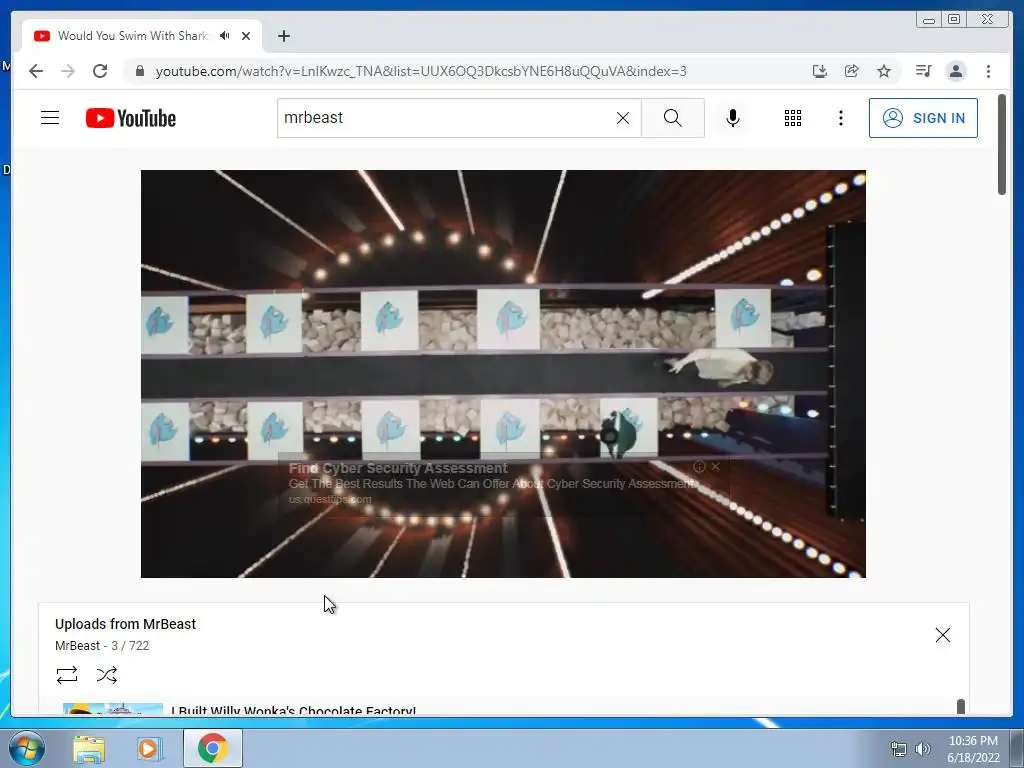This screenshot has height=768, width=1024.
Task: Launch Windows Media Player from taskbar
Action: point(149,748)
